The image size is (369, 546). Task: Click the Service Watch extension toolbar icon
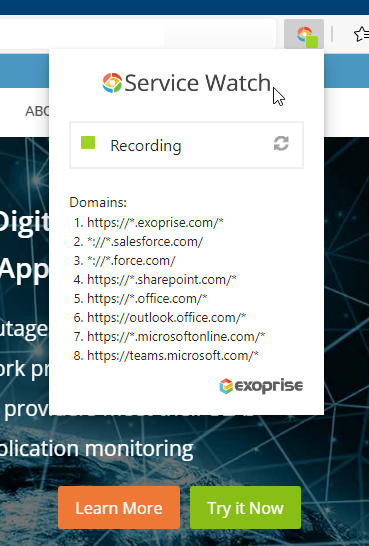304,34
